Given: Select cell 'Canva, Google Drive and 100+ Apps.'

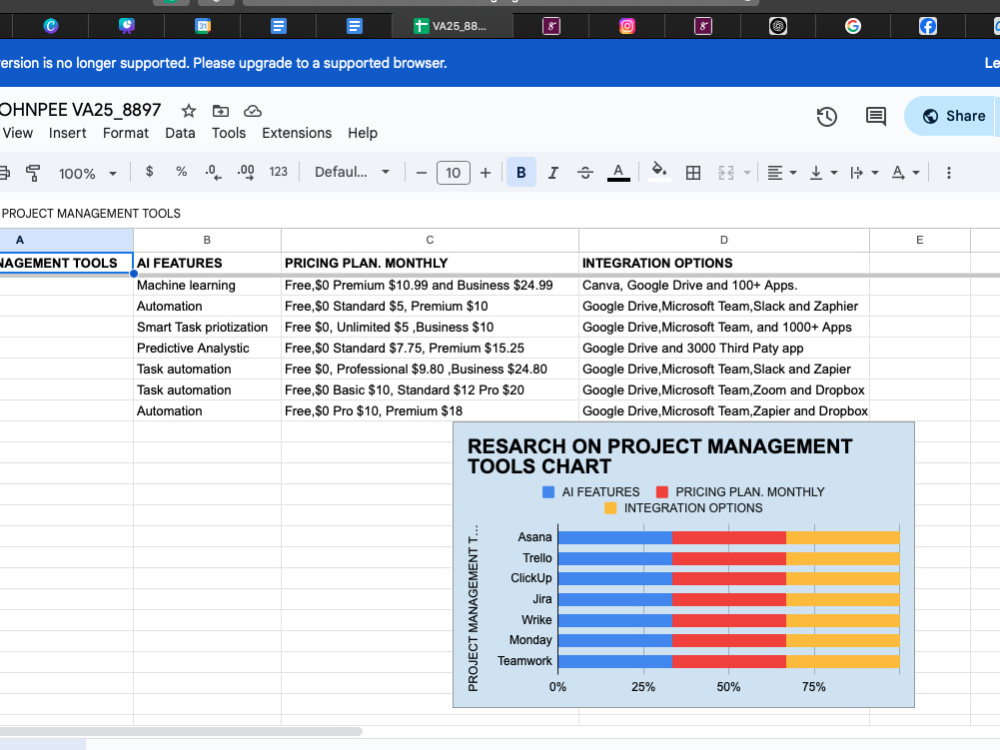Looking at the screenshot, I should point(724,285).
